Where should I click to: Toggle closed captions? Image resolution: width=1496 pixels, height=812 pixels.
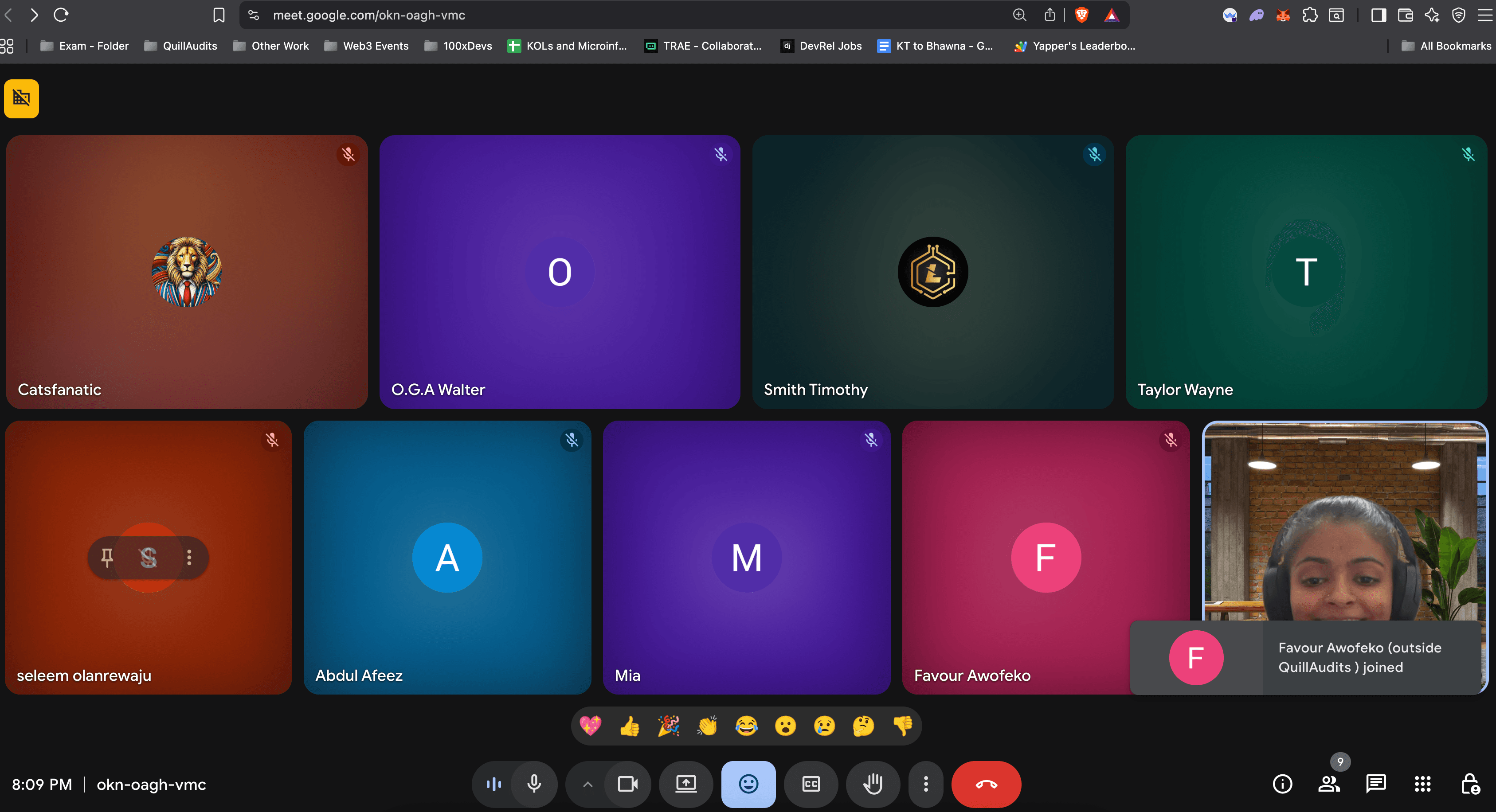click(x=811, y=784)
